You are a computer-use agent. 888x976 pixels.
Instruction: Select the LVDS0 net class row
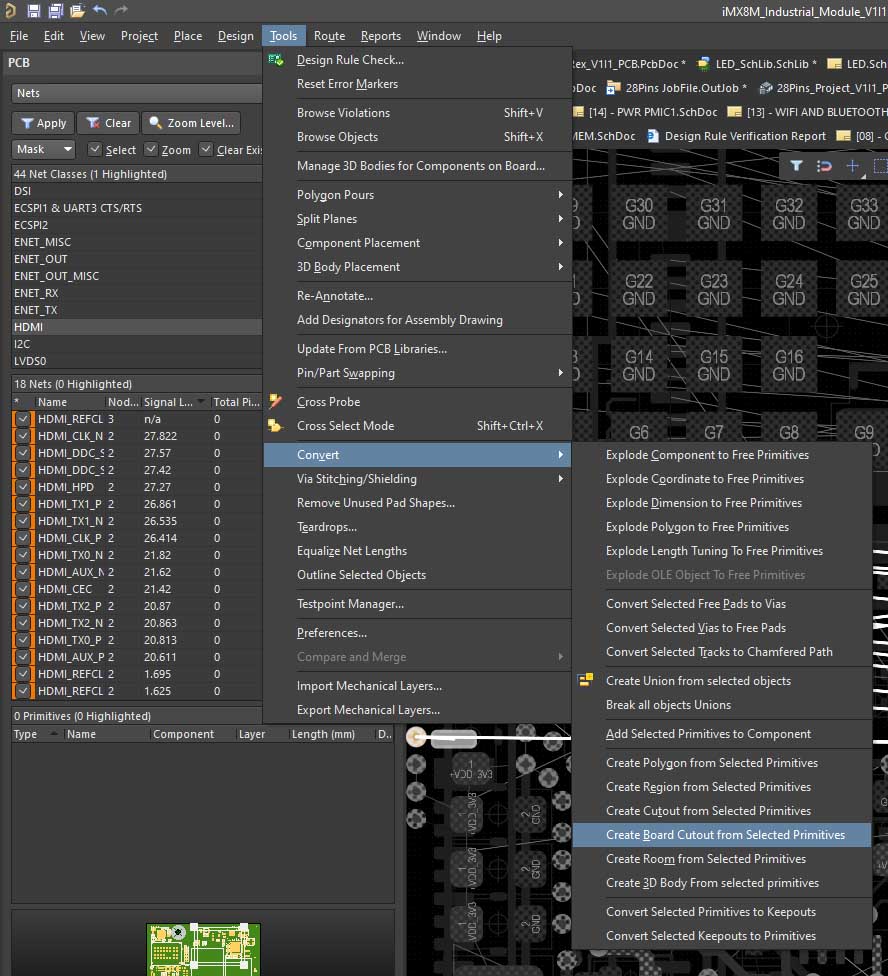point(30,361)
